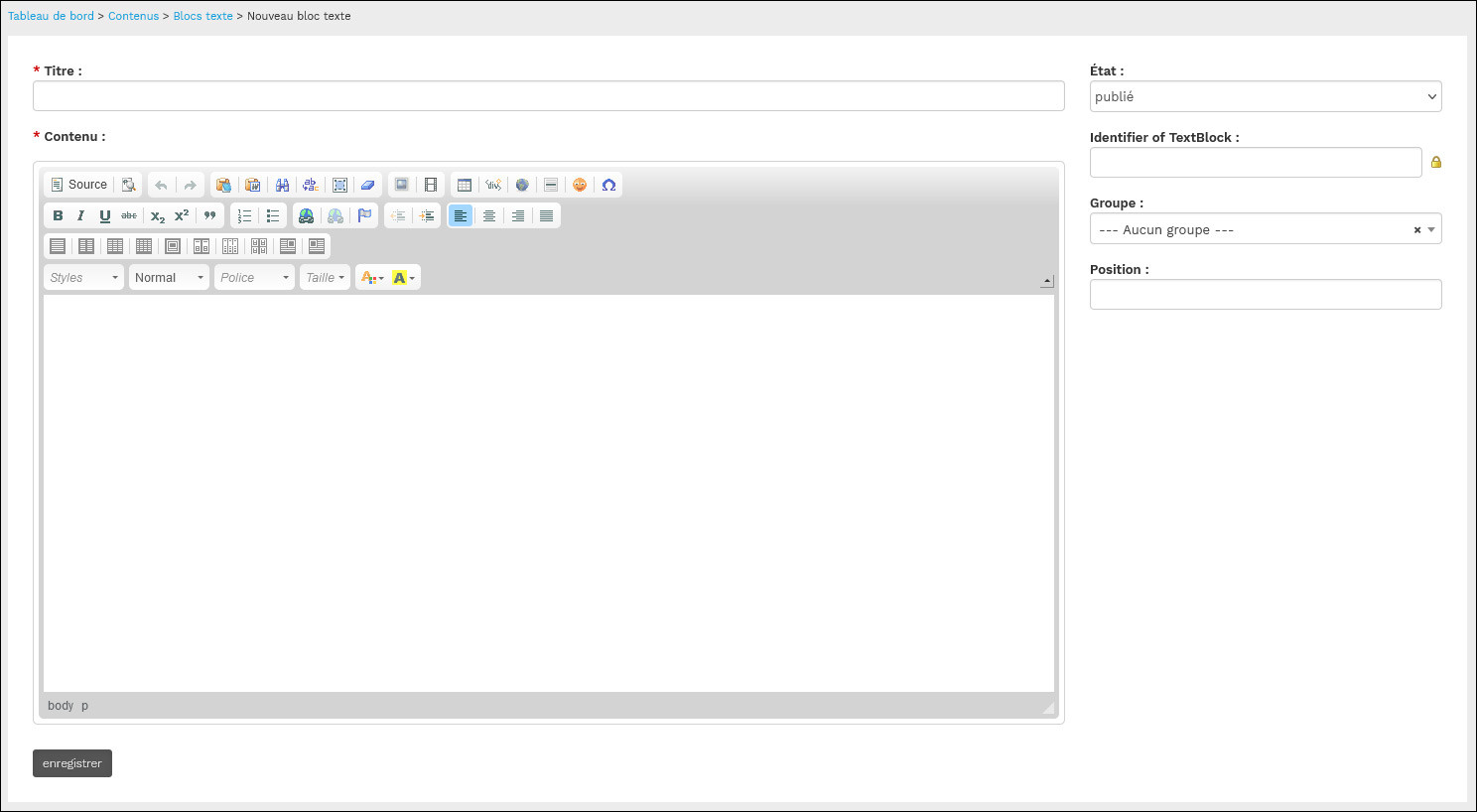The height and width of the screenshot is (812, 1477).
Task: Open the Blocs texte breadcrumb
Action: [203, 16]
